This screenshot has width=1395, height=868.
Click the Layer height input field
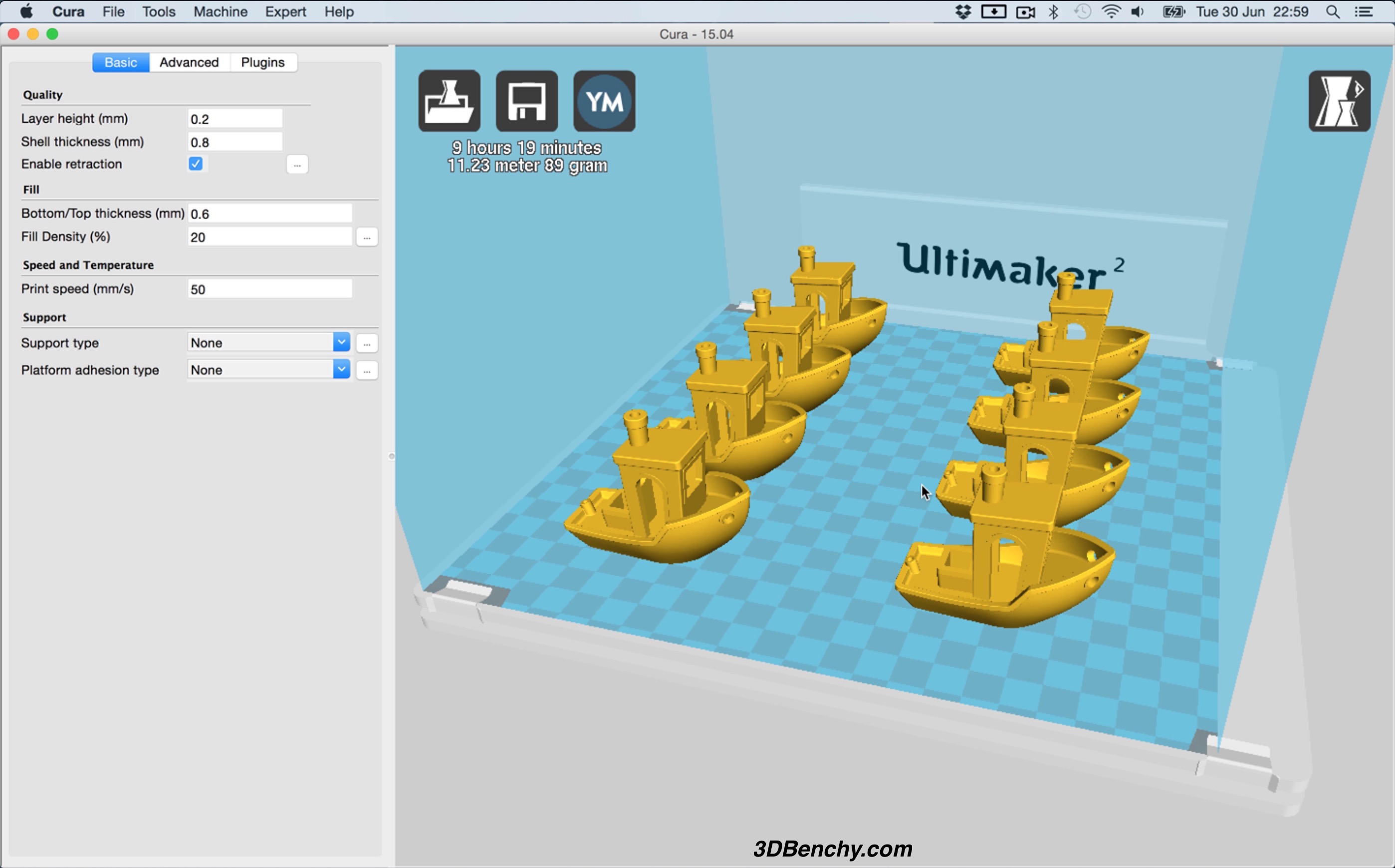tap(235, 119)
